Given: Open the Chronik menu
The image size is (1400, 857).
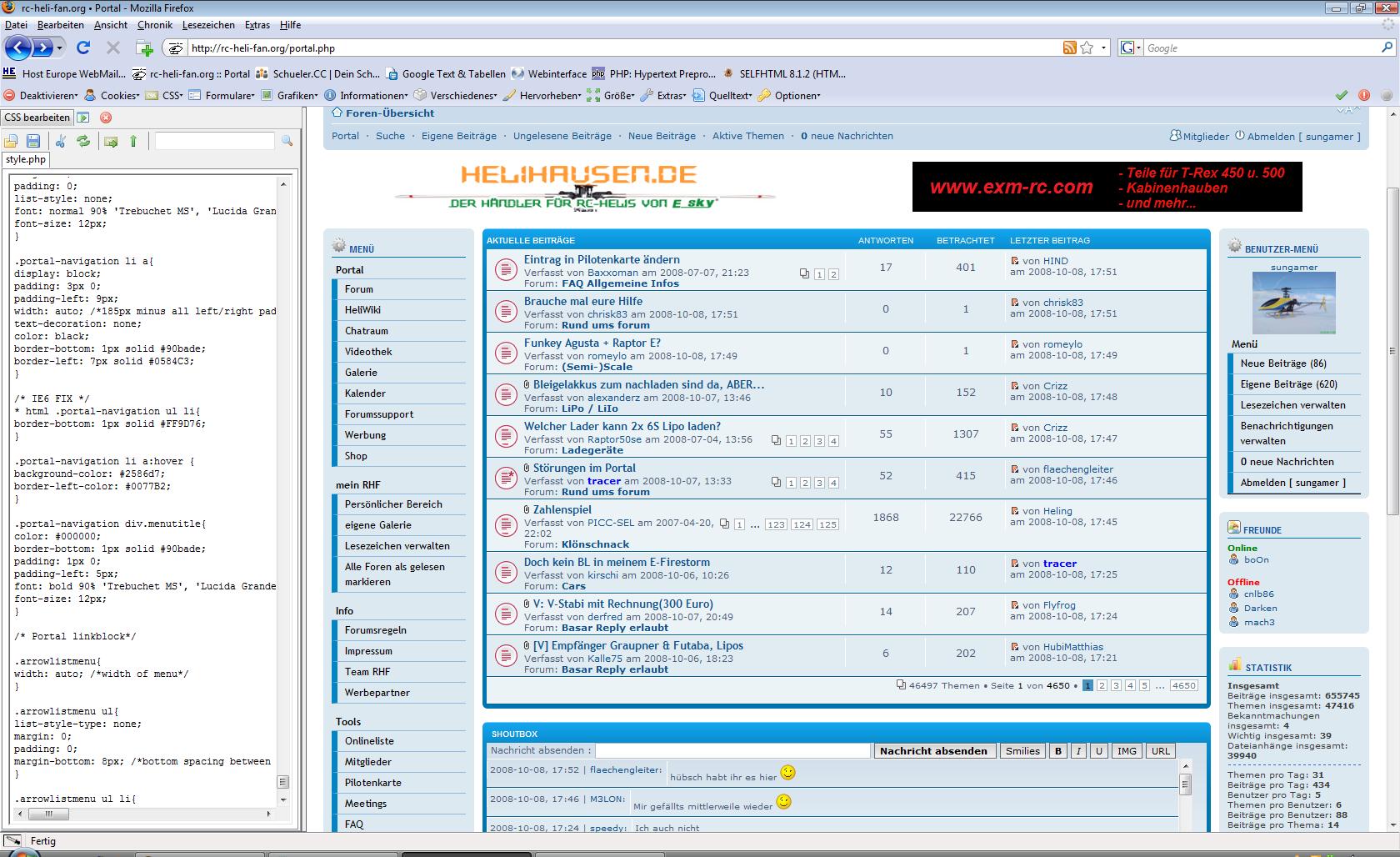Looking at the screenshot, I should click(x=154, y=25).
